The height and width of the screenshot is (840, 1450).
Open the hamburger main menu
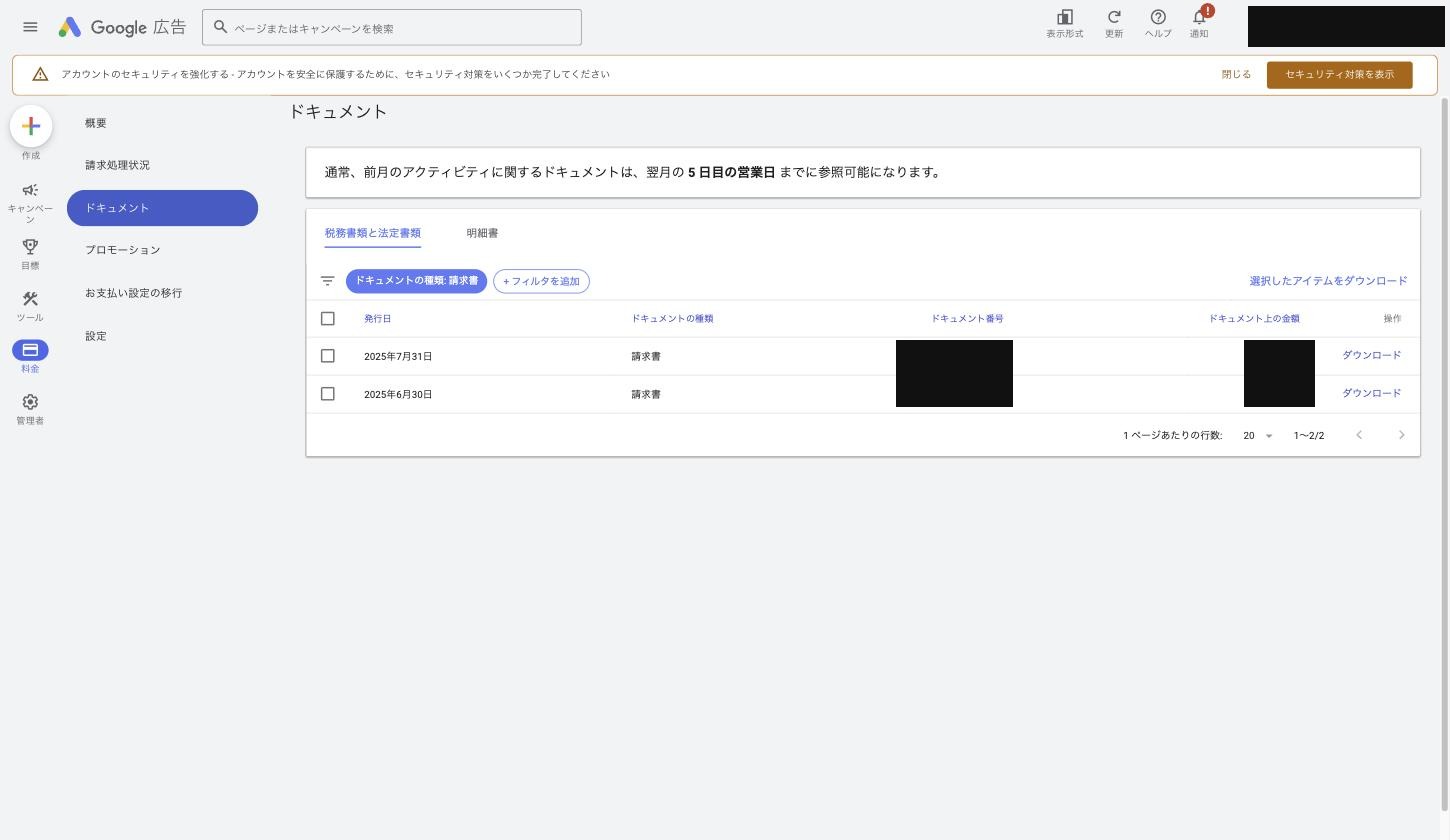click(30, 27)
